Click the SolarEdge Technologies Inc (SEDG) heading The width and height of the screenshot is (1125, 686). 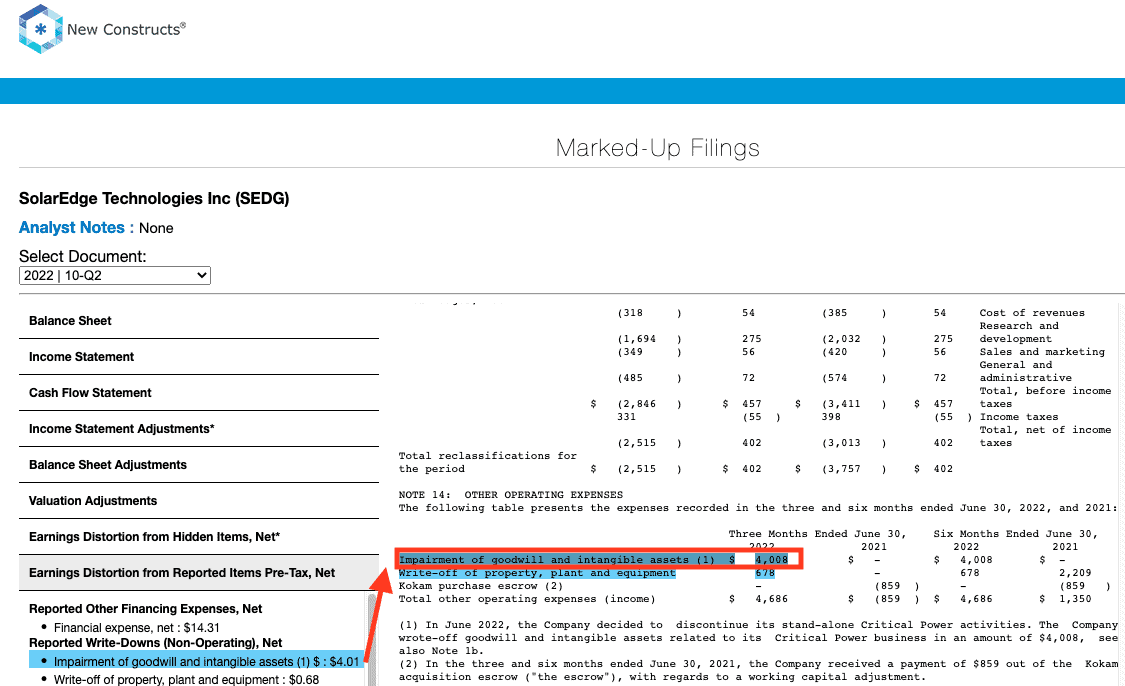pos(154,199)
